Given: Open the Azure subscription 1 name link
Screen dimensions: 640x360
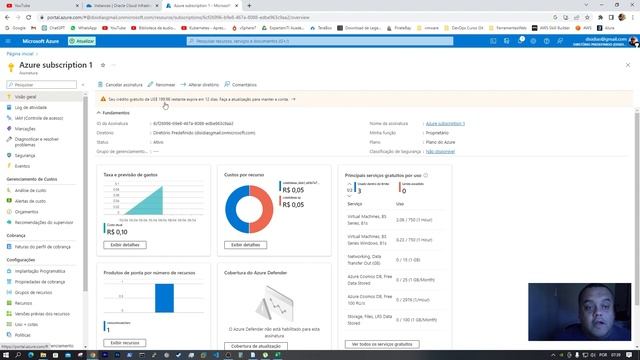Looking at the screenshot, I should coord(445,124).
